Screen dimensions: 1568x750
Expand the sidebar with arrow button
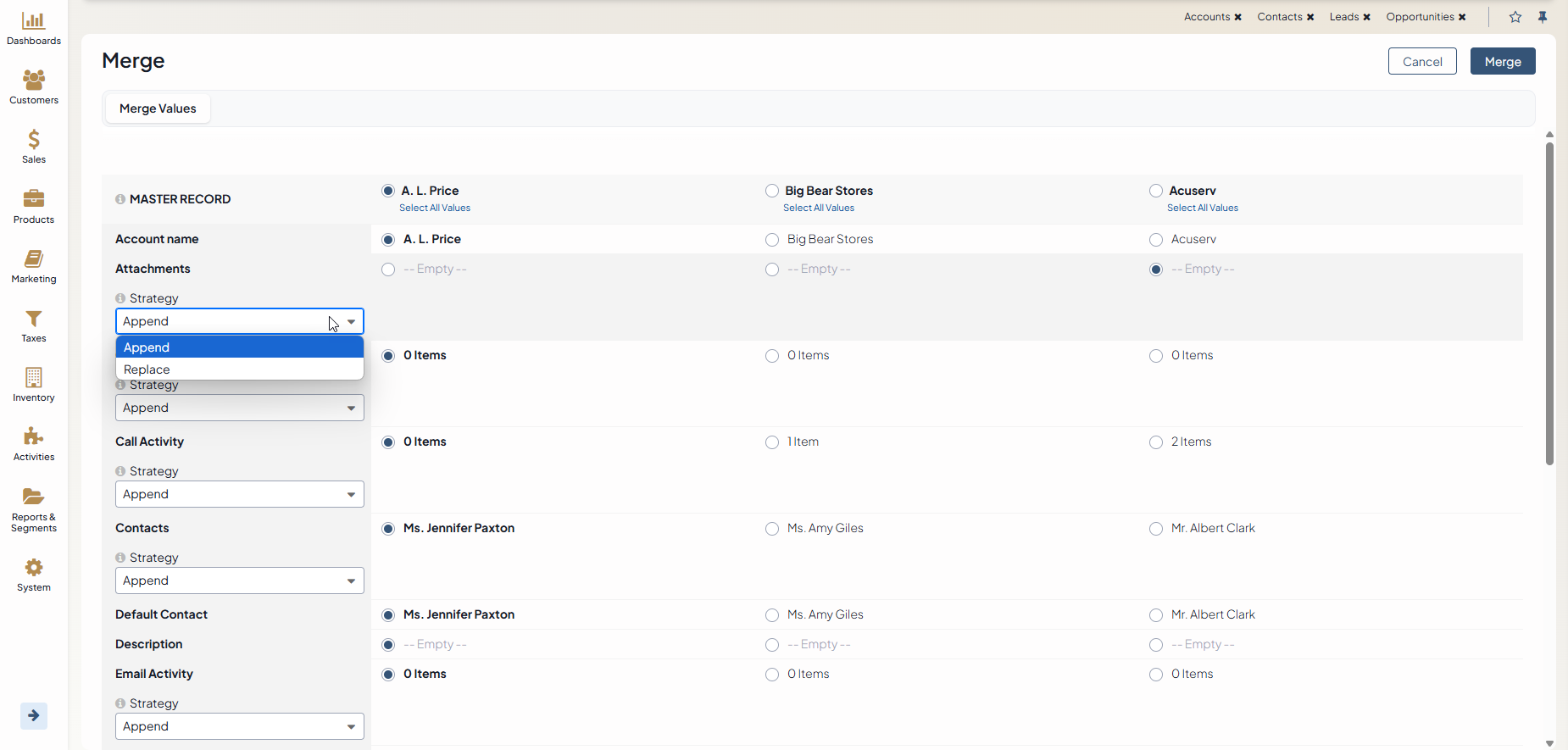coord(34,715)
